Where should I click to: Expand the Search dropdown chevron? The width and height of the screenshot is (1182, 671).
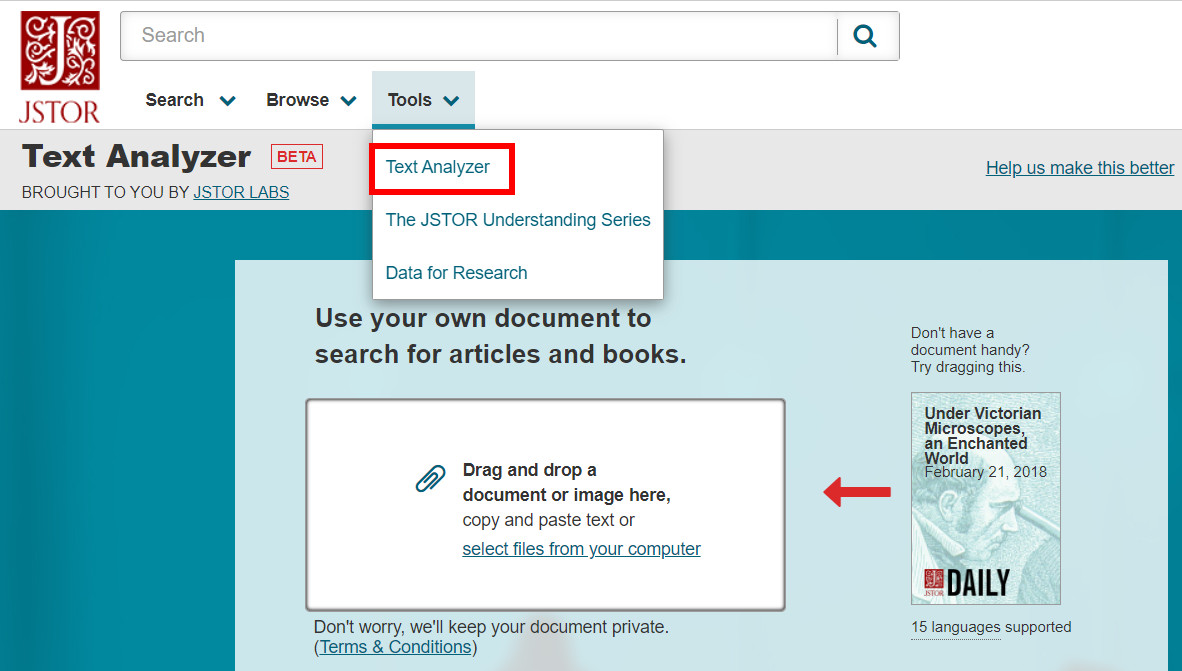[228, 100]
